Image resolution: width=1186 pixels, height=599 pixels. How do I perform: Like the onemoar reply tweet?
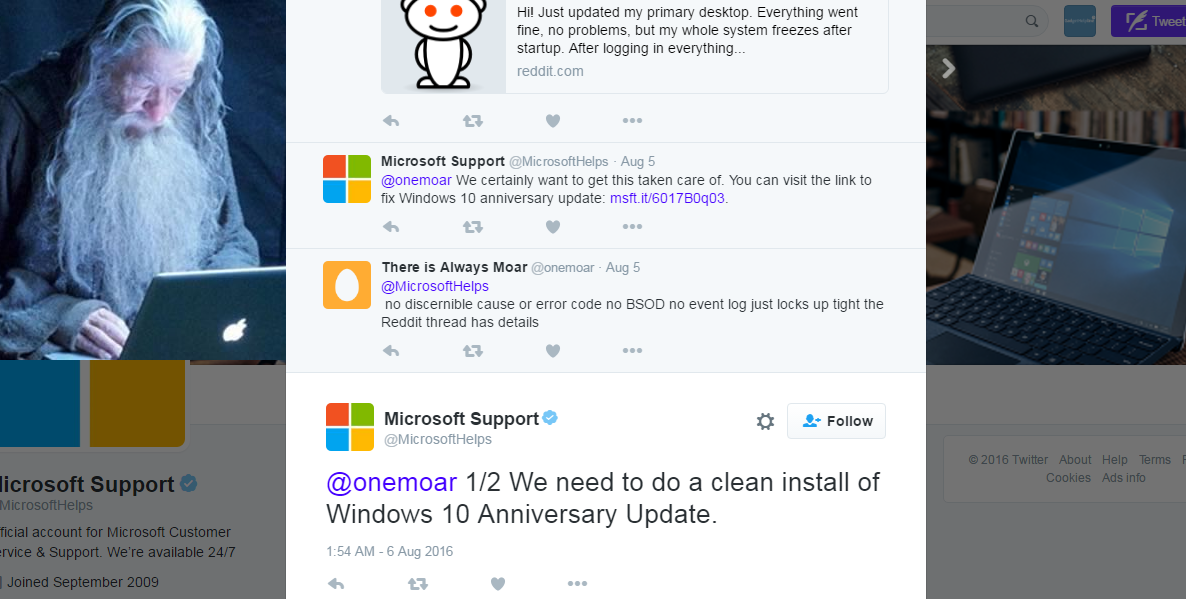coord(553,351)
